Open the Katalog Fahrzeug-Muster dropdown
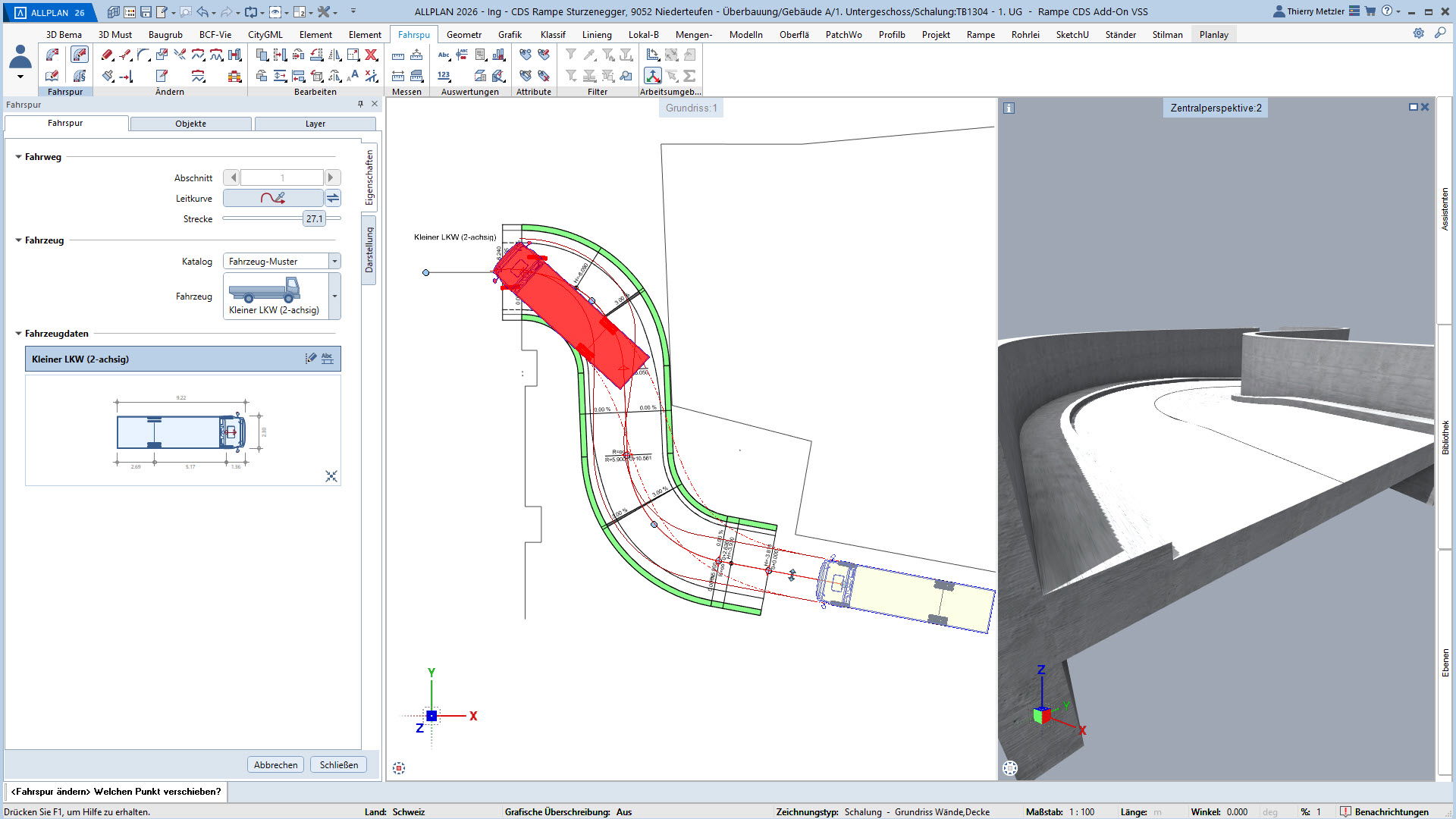 tap(334, 261)
